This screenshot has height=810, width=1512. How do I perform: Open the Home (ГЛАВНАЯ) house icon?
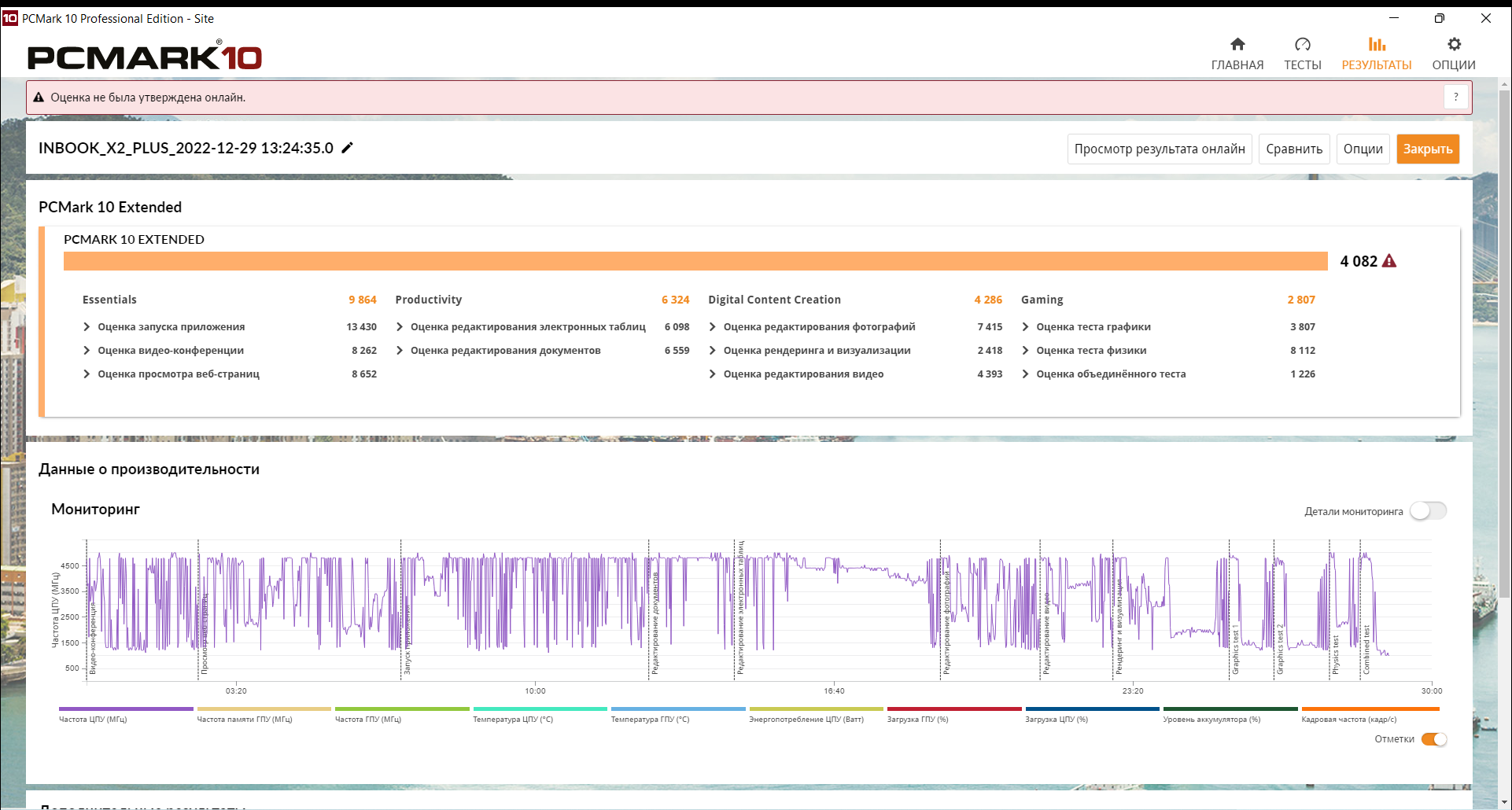pos(1237,44)
